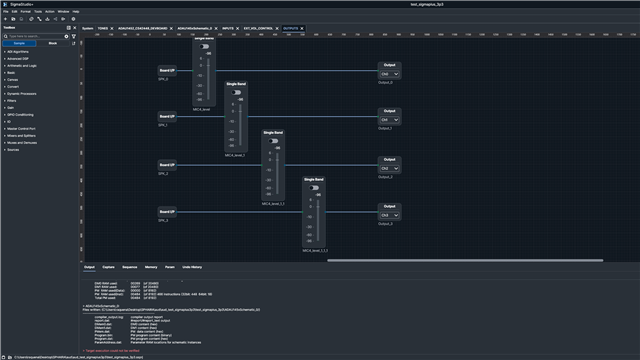Open the Ch3 dropdown on Output_3
The image size is (640, 360).
pyautogui.click(x=389, y=216)
